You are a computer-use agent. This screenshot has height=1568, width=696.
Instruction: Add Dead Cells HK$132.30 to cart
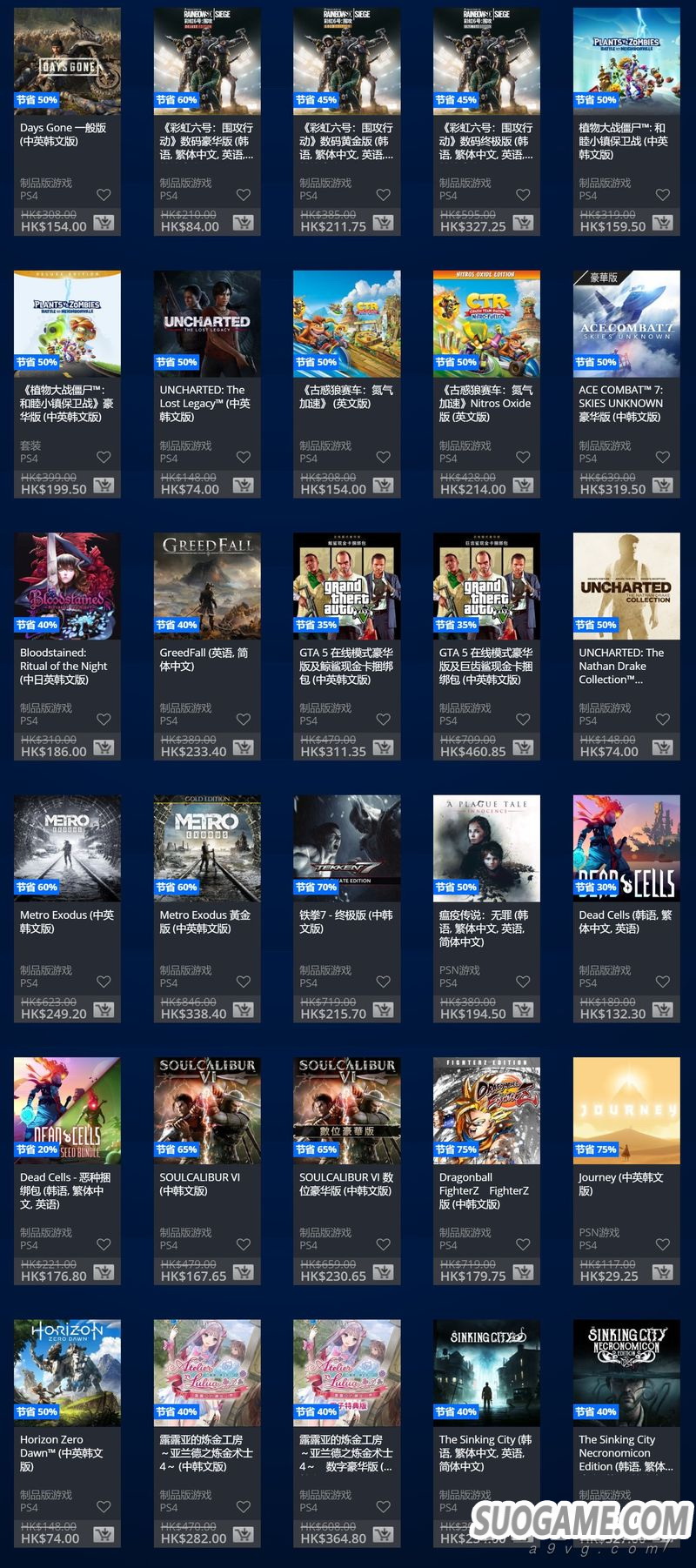(x=663, y=1010)
